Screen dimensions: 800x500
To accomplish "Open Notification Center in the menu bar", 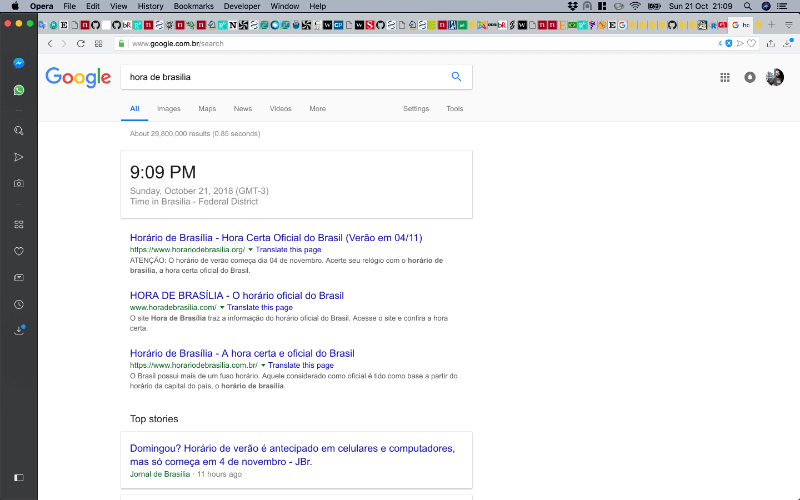I will click(782, 6).
